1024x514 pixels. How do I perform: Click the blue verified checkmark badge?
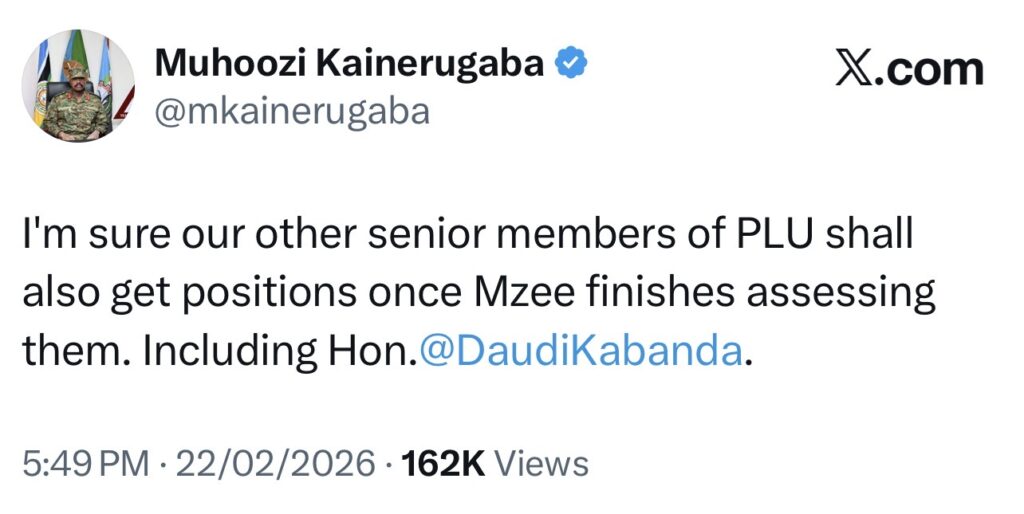tap(571, 65)
